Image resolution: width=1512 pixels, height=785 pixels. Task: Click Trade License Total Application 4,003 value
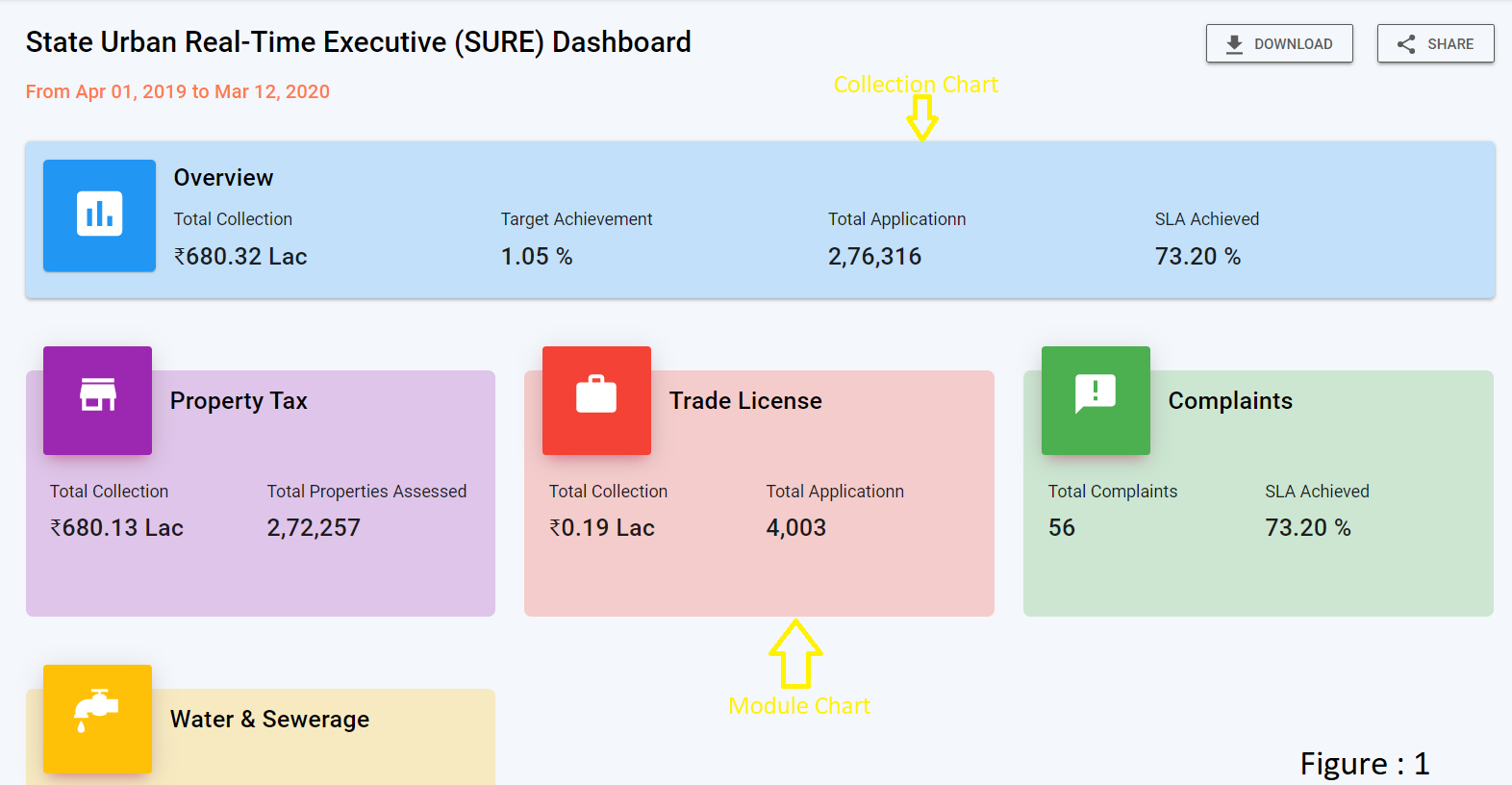pos(795,528)
